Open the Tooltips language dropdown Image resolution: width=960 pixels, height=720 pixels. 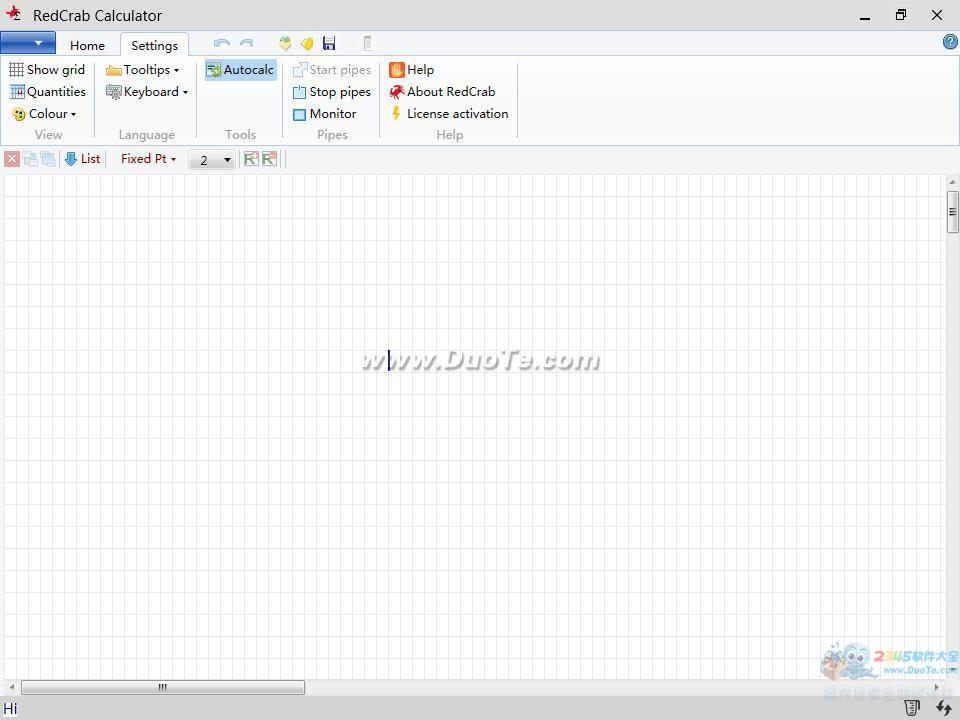point(143,70)
